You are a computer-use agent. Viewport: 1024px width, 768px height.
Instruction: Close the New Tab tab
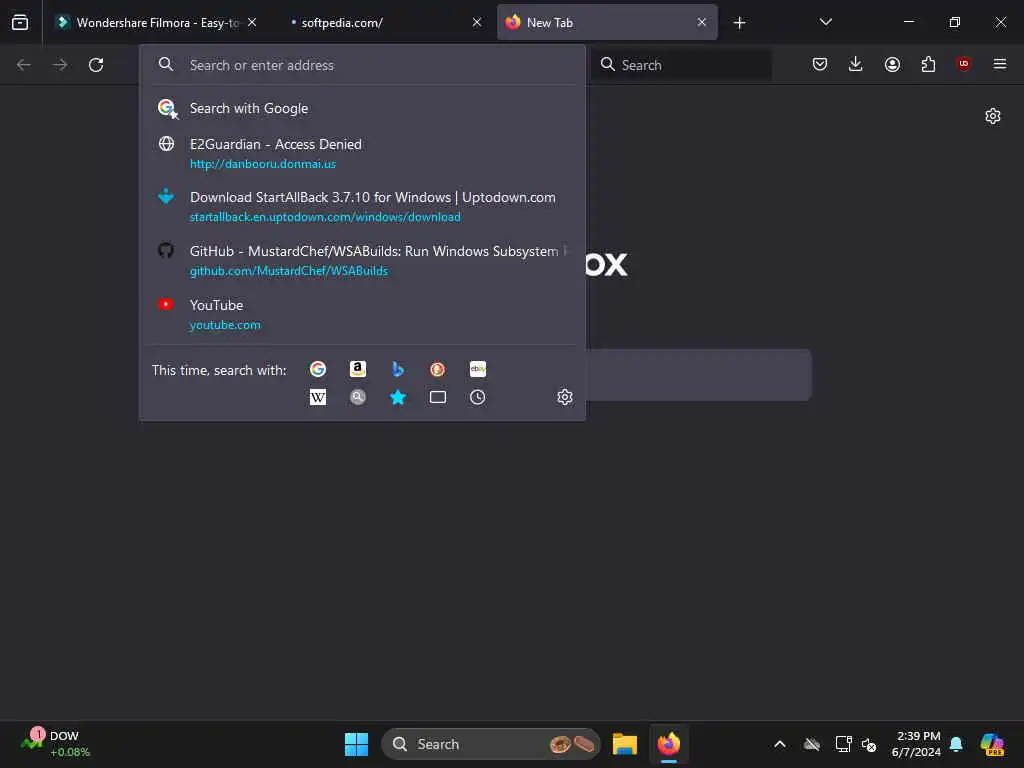point(701,22)
